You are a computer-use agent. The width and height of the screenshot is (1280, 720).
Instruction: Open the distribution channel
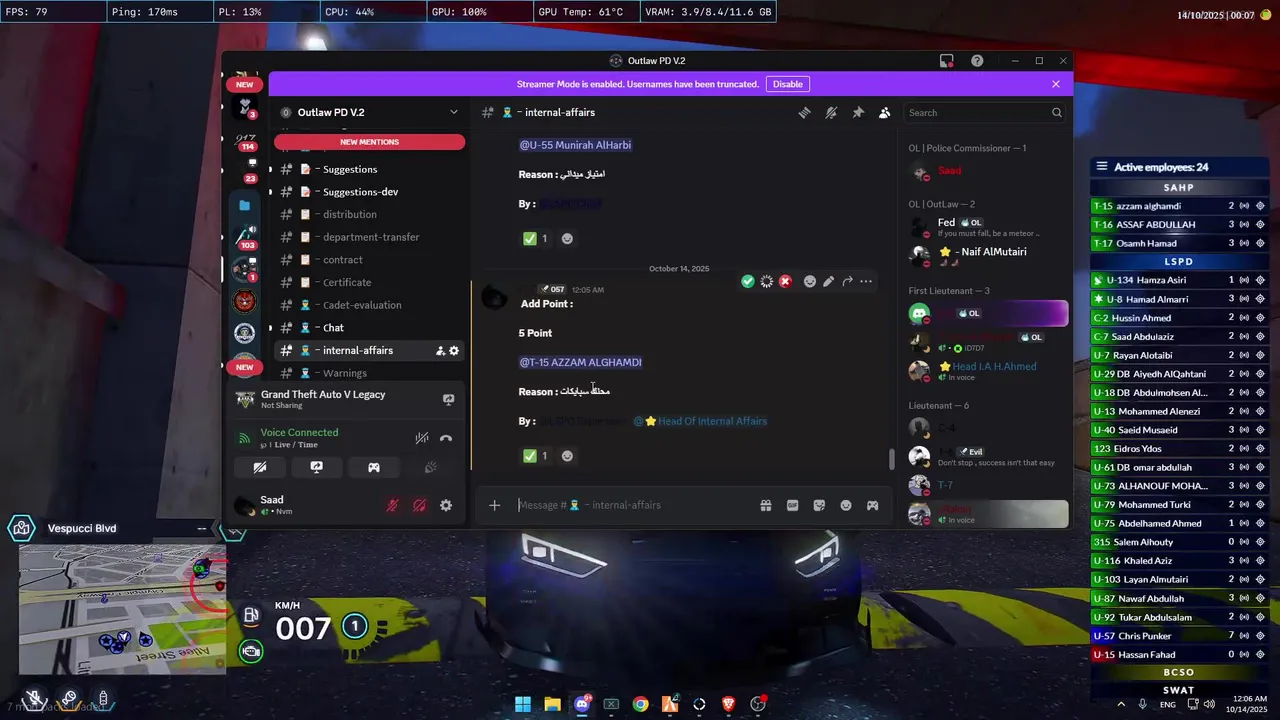pos(369,214)
